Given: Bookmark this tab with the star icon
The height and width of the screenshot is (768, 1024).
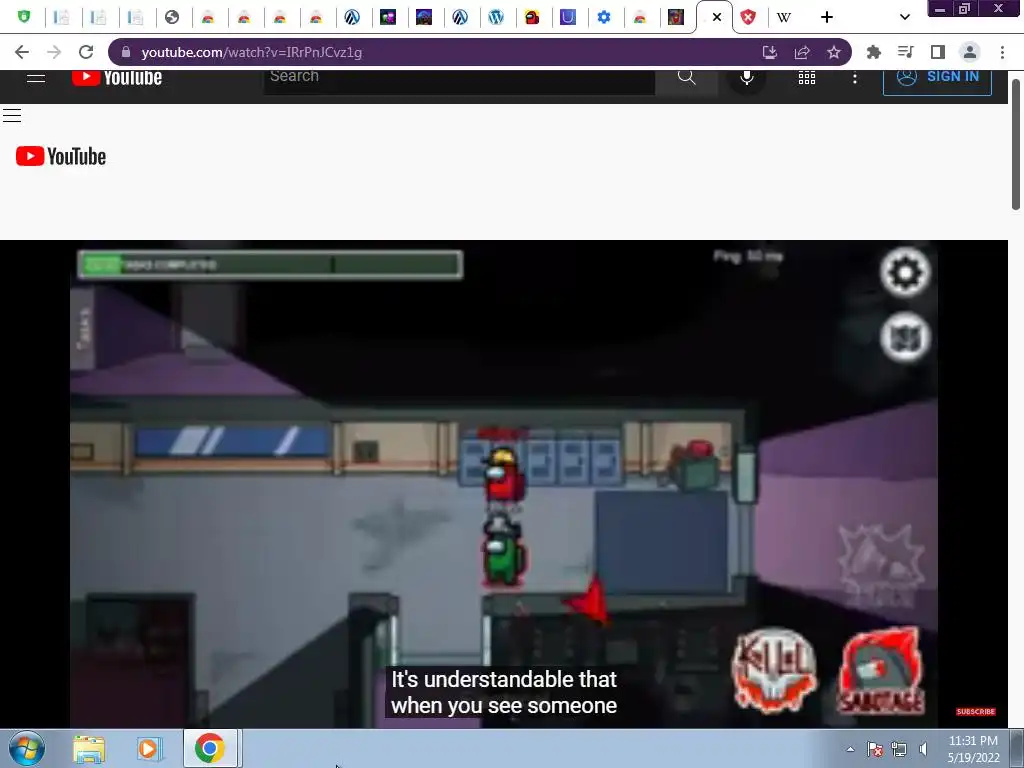Looking at the screenshot, I should (834, 52).
